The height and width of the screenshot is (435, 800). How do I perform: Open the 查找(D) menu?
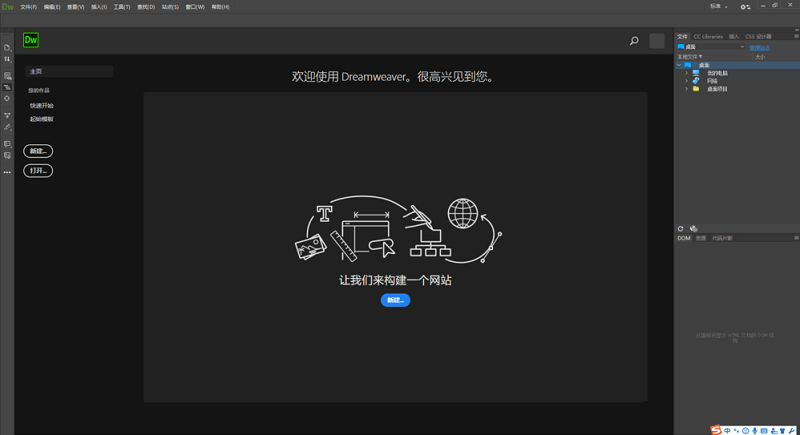tap(146, 7)
